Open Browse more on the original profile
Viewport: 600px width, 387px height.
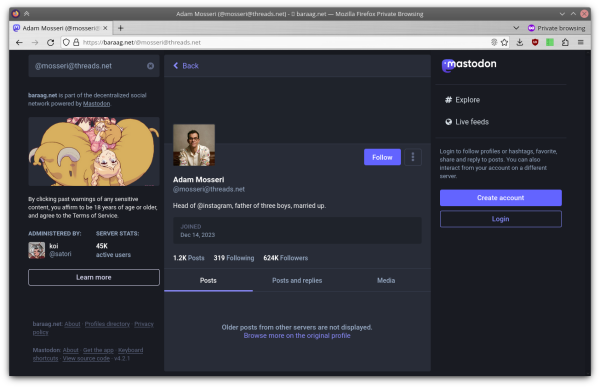297,336
